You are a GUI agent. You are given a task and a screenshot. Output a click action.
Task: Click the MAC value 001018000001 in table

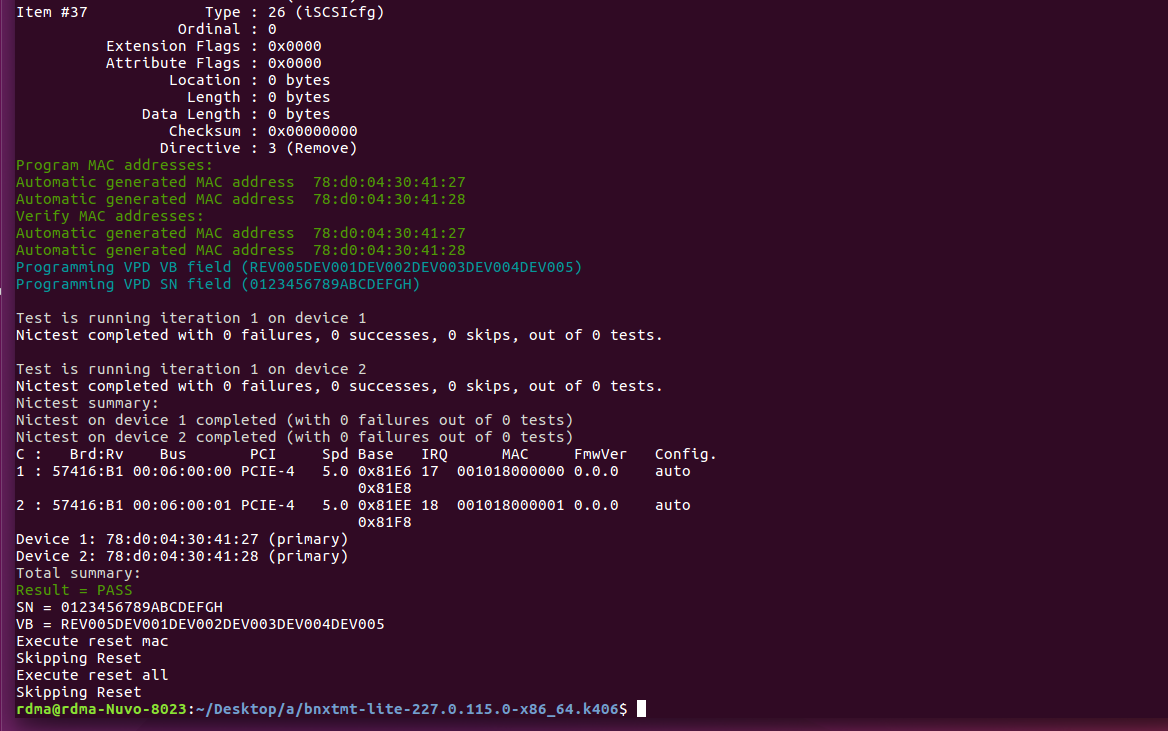coord(510,505)
